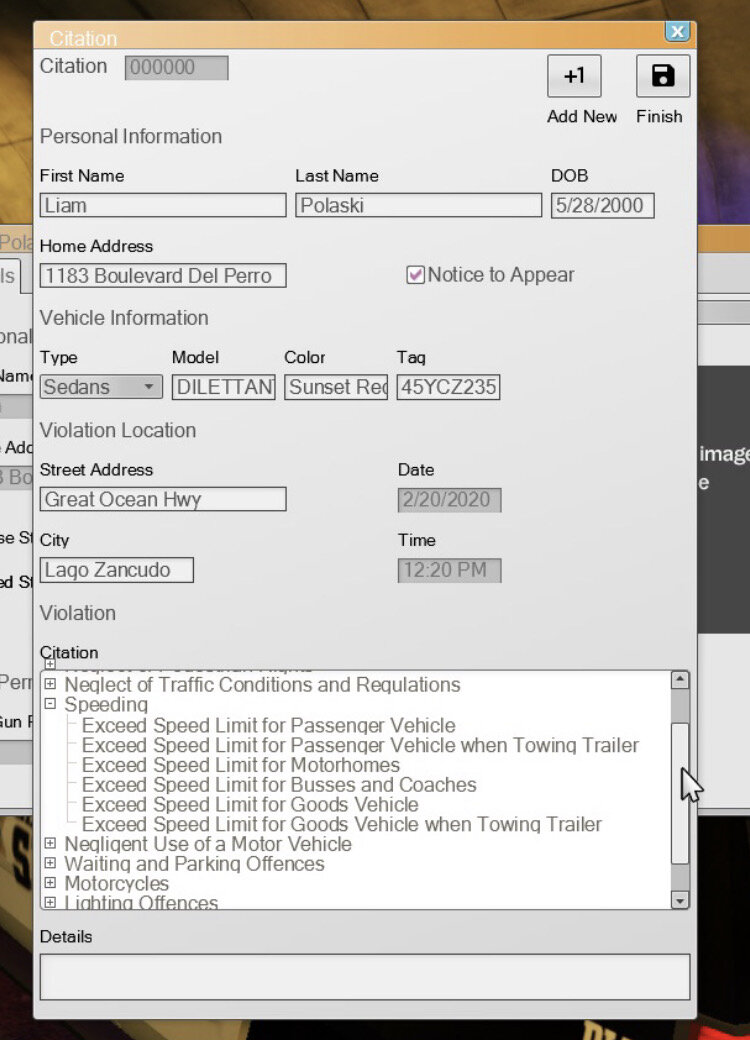Focus the First Name field
The width and height of the screenshot is (750, 1040).
(163, 206)
